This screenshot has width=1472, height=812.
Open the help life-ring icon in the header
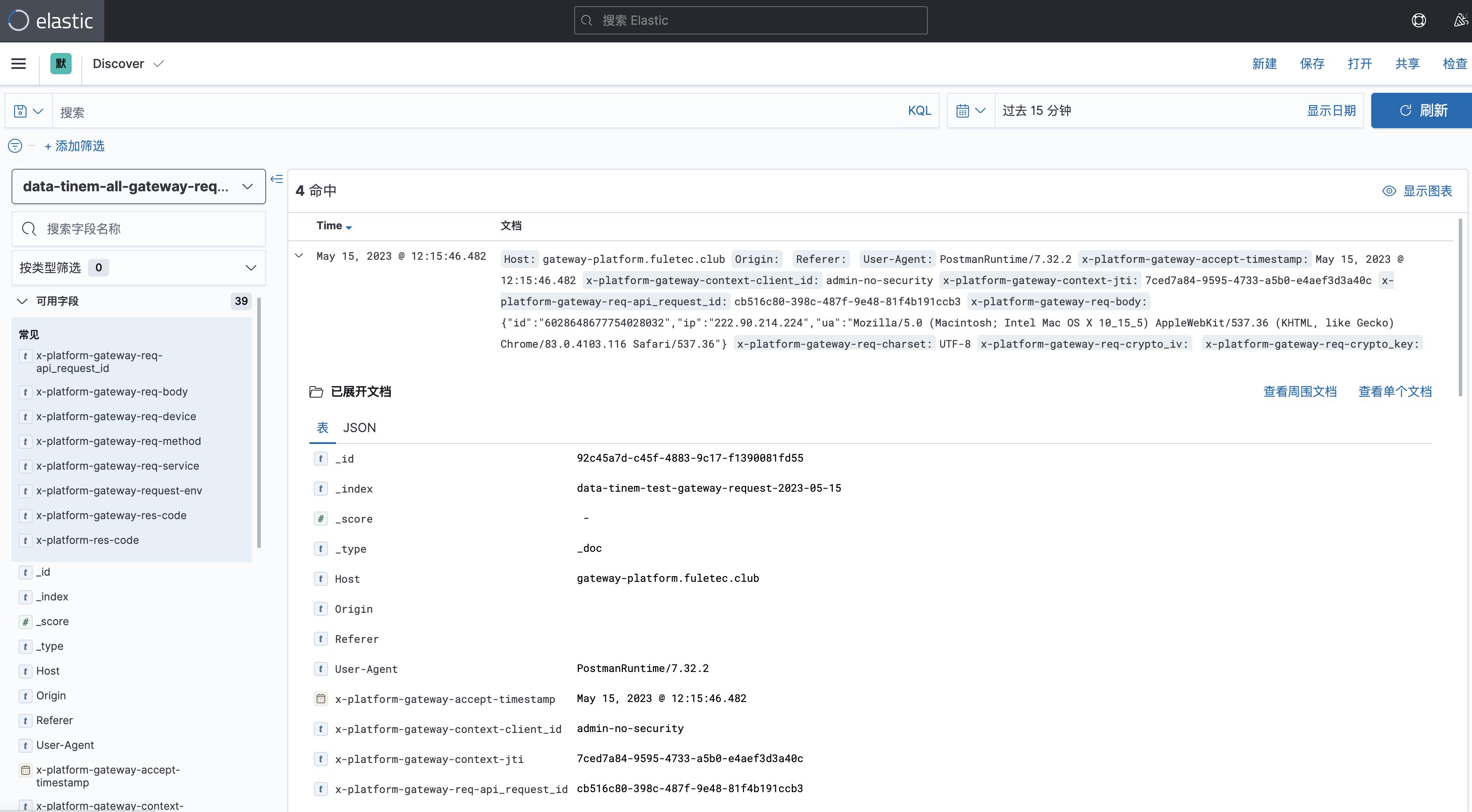tap(1419, 21)
